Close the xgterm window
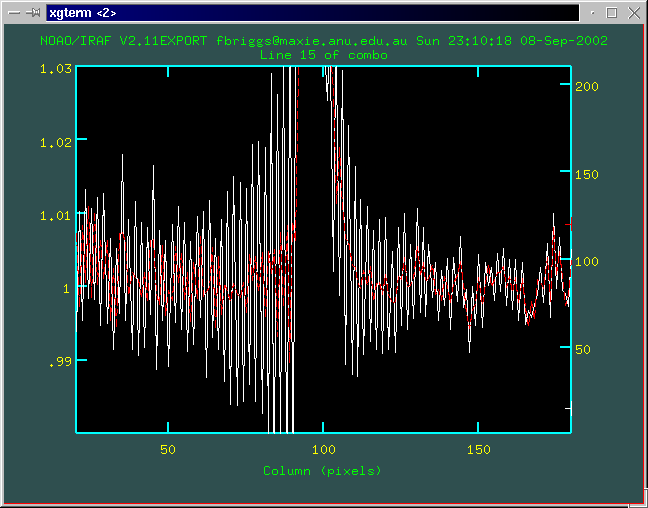This screenshot has height=508, width=648. (634, 13)
